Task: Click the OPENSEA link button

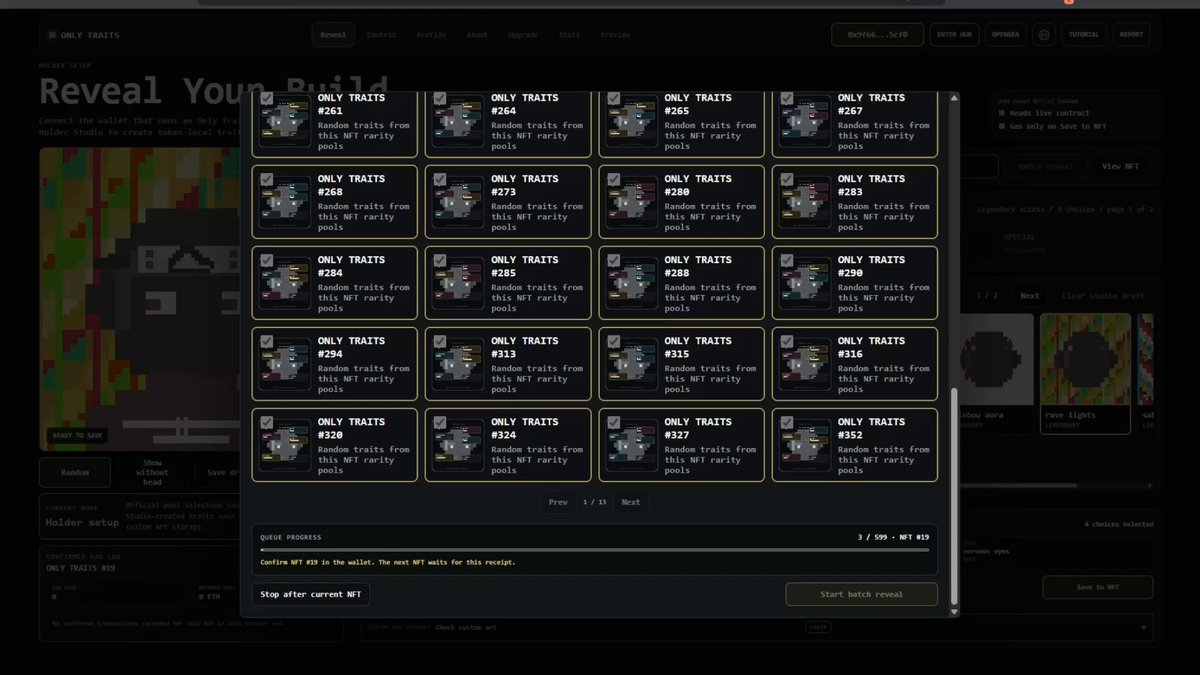Action: pyautogui.click(x=1005, y=35)
